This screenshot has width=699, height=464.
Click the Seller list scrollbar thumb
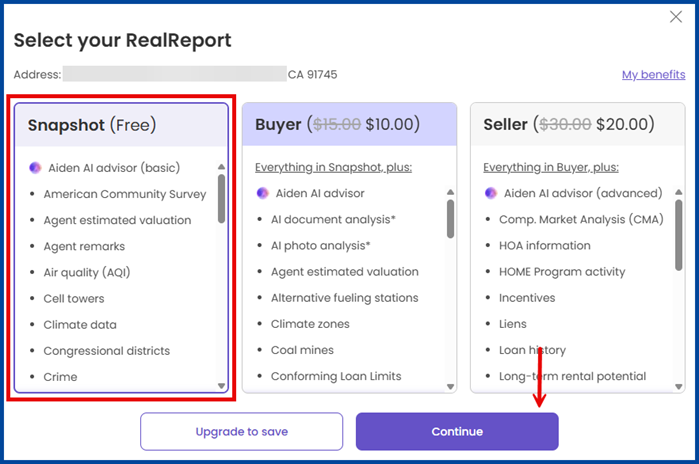coord(678,217)
